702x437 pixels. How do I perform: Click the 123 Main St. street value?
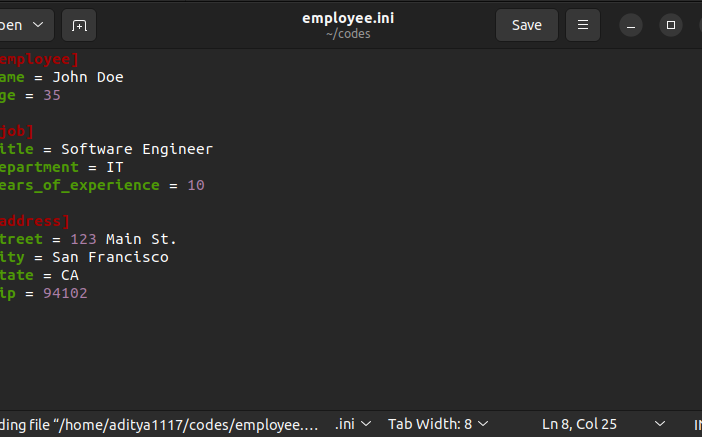124,239
